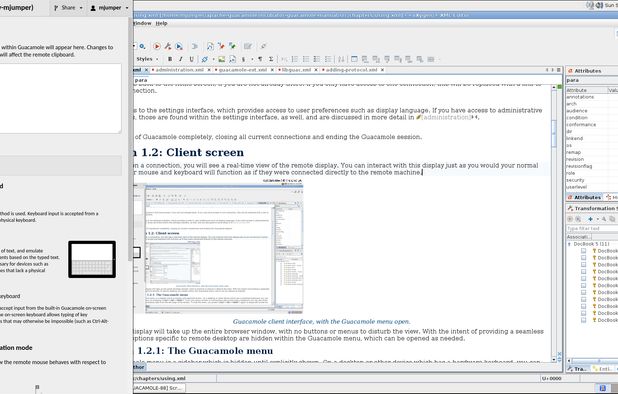Open the dropdown arrow beside the section icon
The width and height of the screenshot is (618, 394).
point(252,59)
